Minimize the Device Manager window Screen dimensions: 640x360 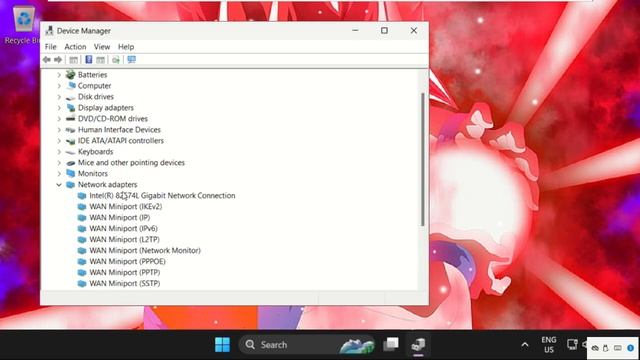(x=355, y=31)
